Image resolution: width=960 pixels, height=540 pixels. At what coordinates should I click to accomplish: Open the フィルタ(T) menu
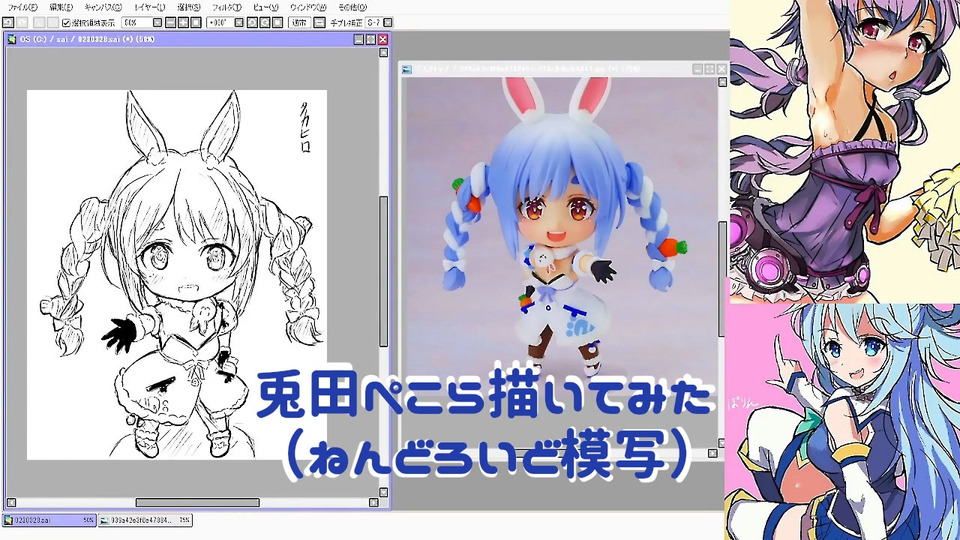pos(227,7)
